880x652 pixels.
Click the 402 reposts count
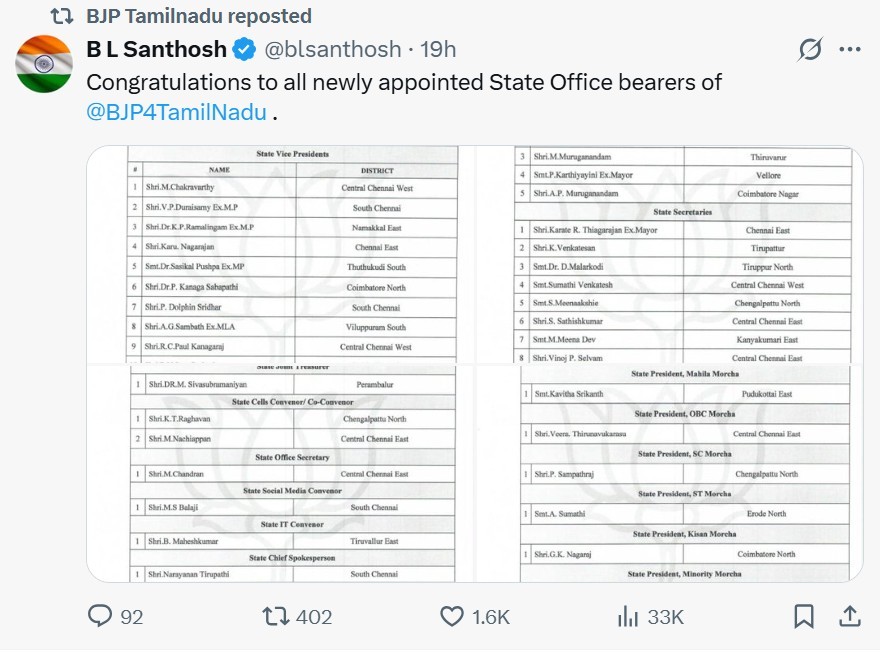pos(314,616)
